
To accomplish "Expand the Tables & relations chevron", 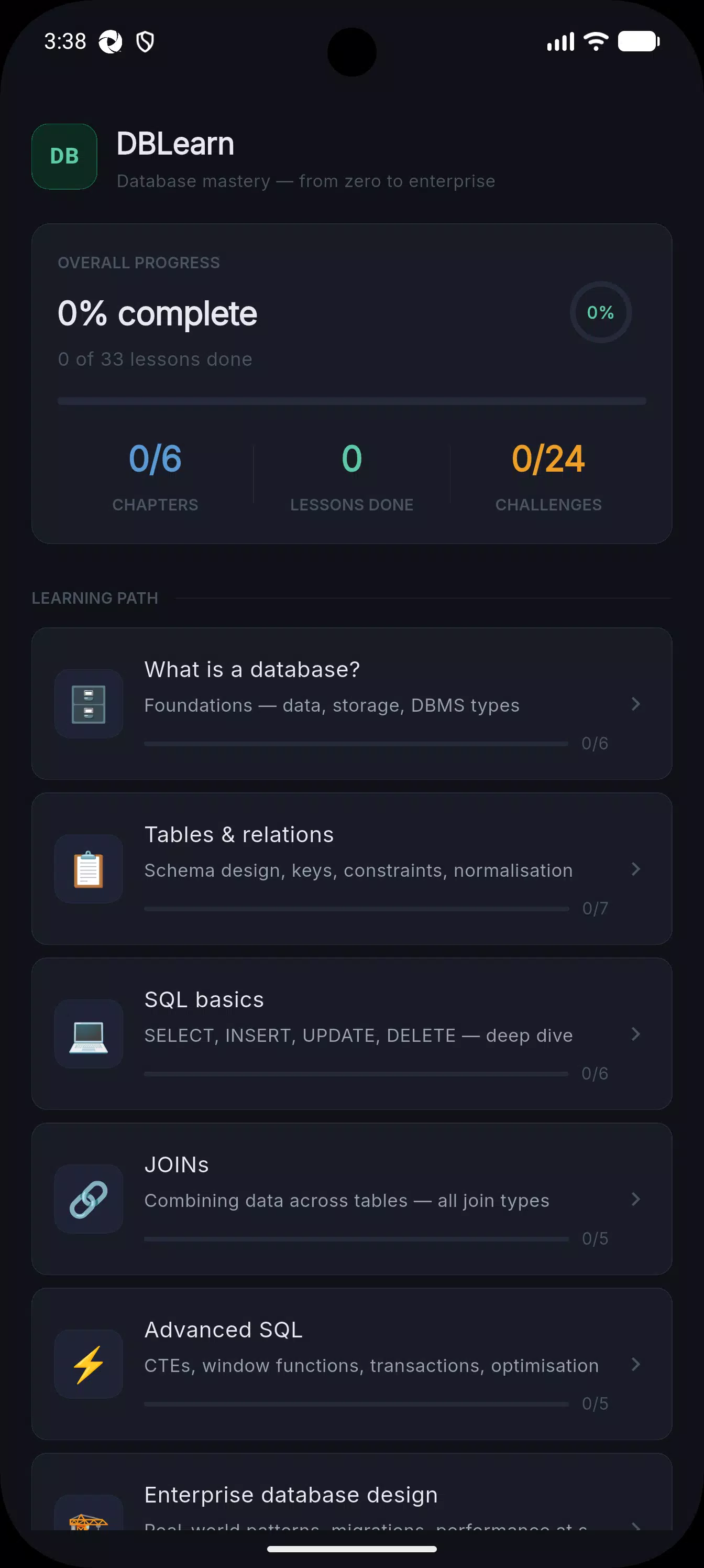I will pos(636,868).
